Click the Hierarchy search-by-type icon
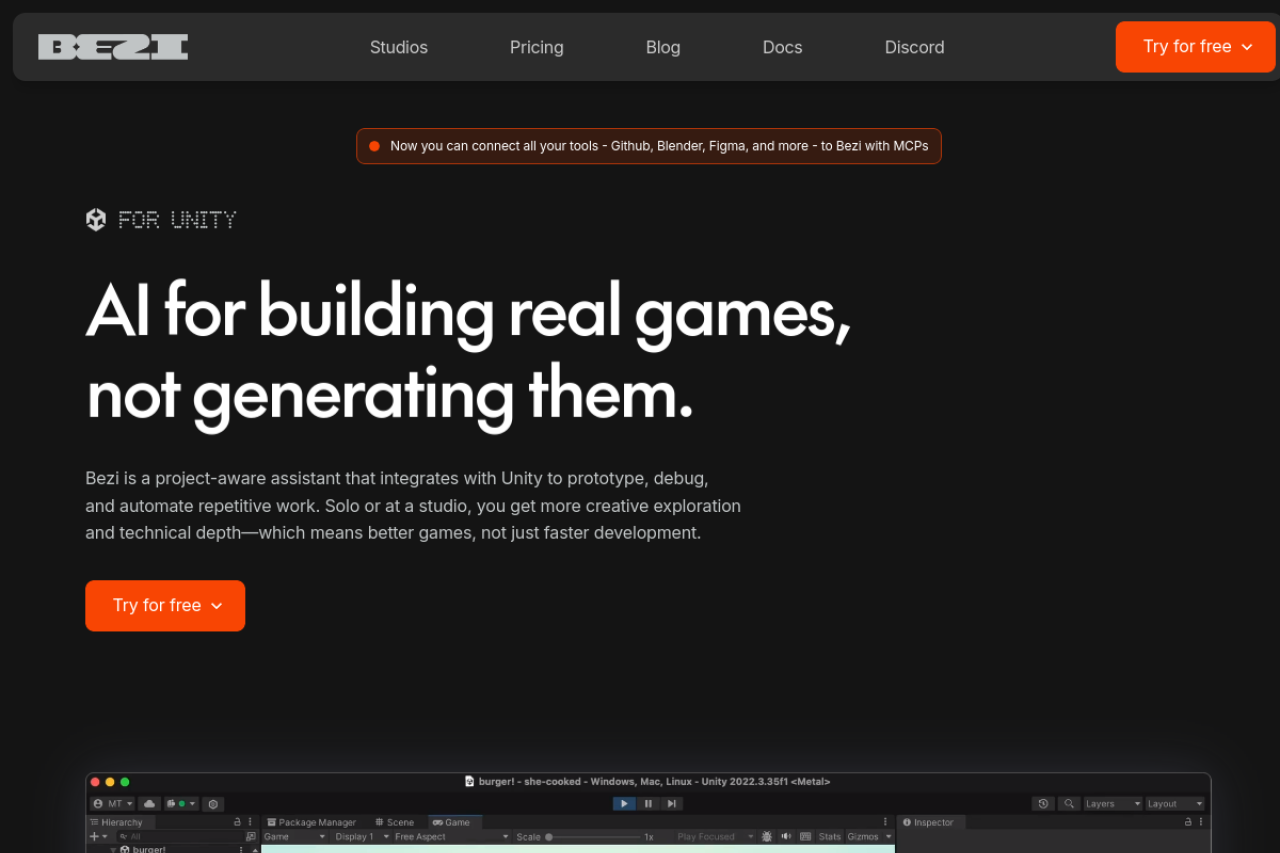Screen dimensions: 1280x853 click(x=251, y=837)
